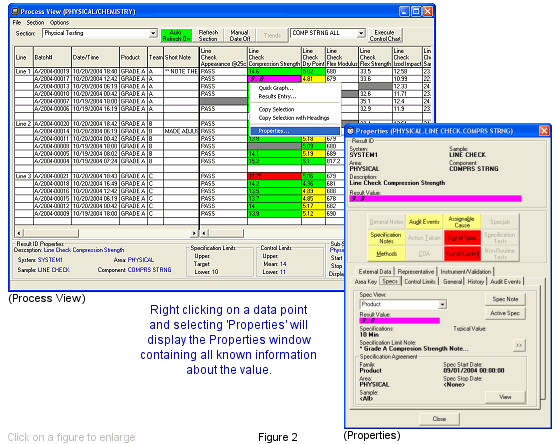
Task: Switch to the Representative tab
Action: pos(416,271)
